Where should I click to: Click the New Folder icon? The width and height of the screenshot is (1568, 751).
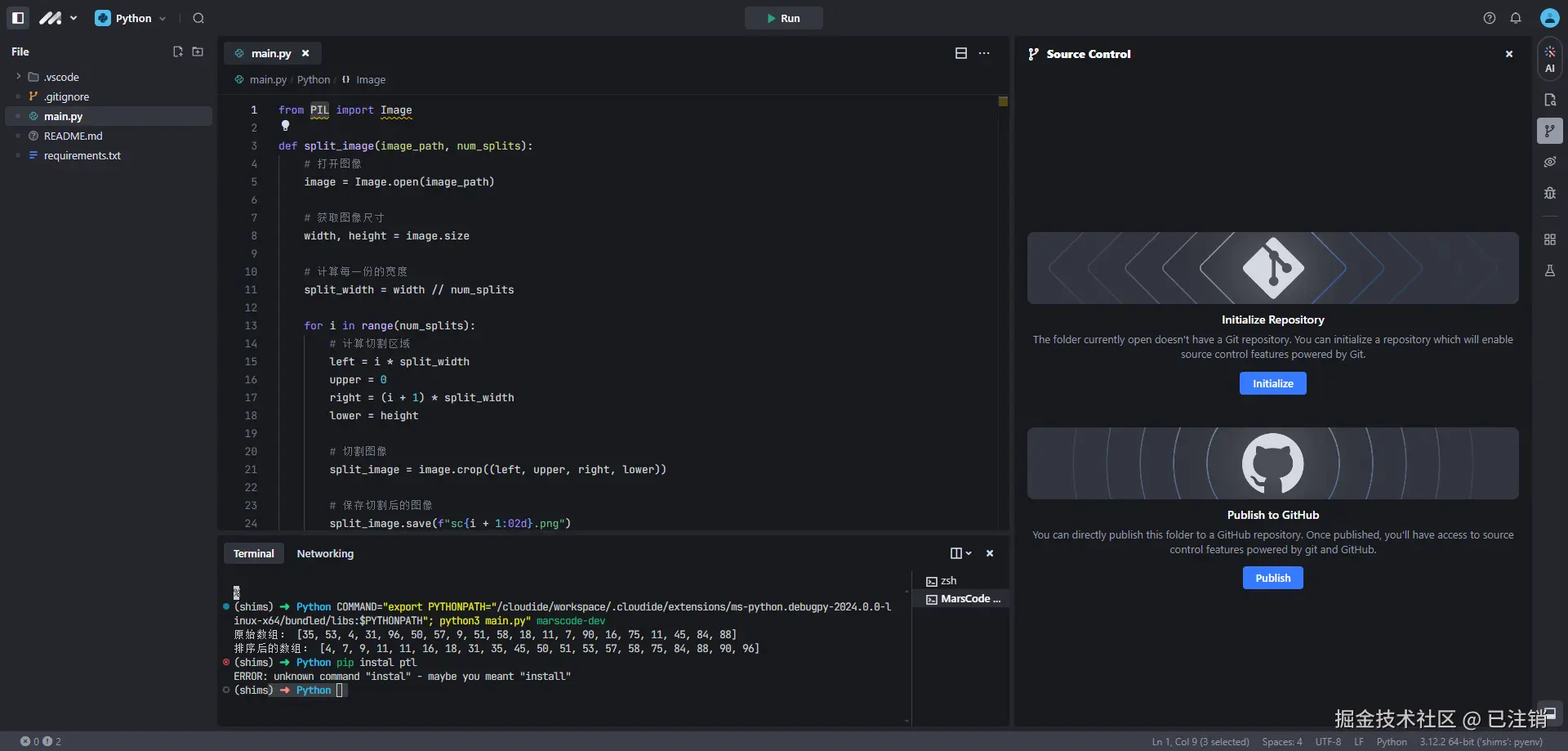(x=198, y=51)
